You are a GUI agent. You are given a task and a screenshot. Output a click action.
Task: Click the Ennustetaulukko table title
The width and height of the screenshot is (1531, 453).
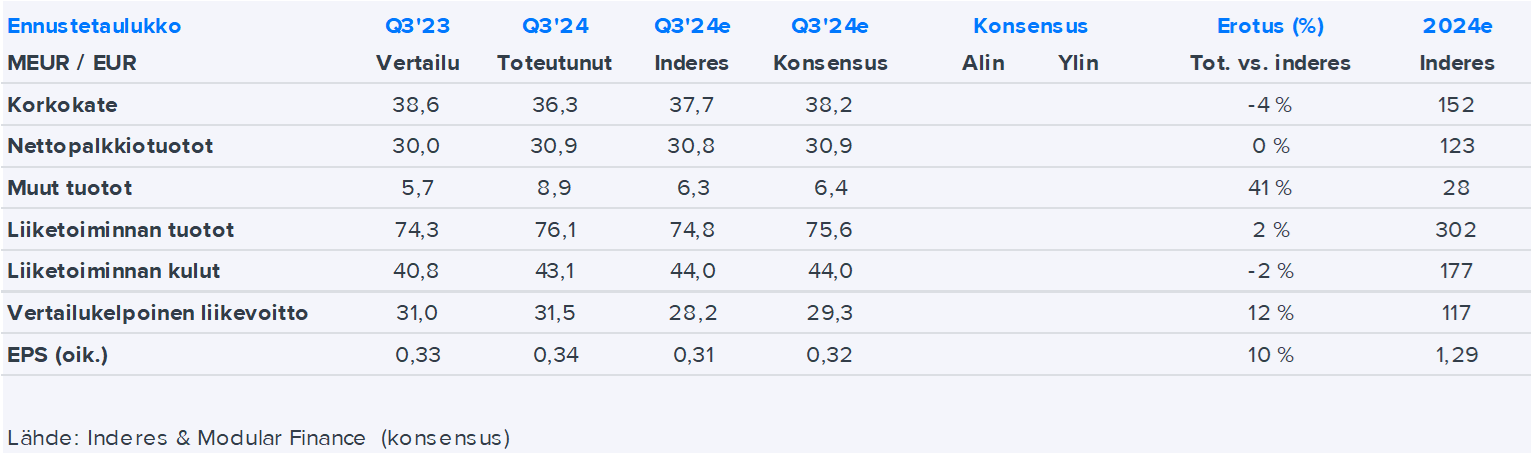94,26
